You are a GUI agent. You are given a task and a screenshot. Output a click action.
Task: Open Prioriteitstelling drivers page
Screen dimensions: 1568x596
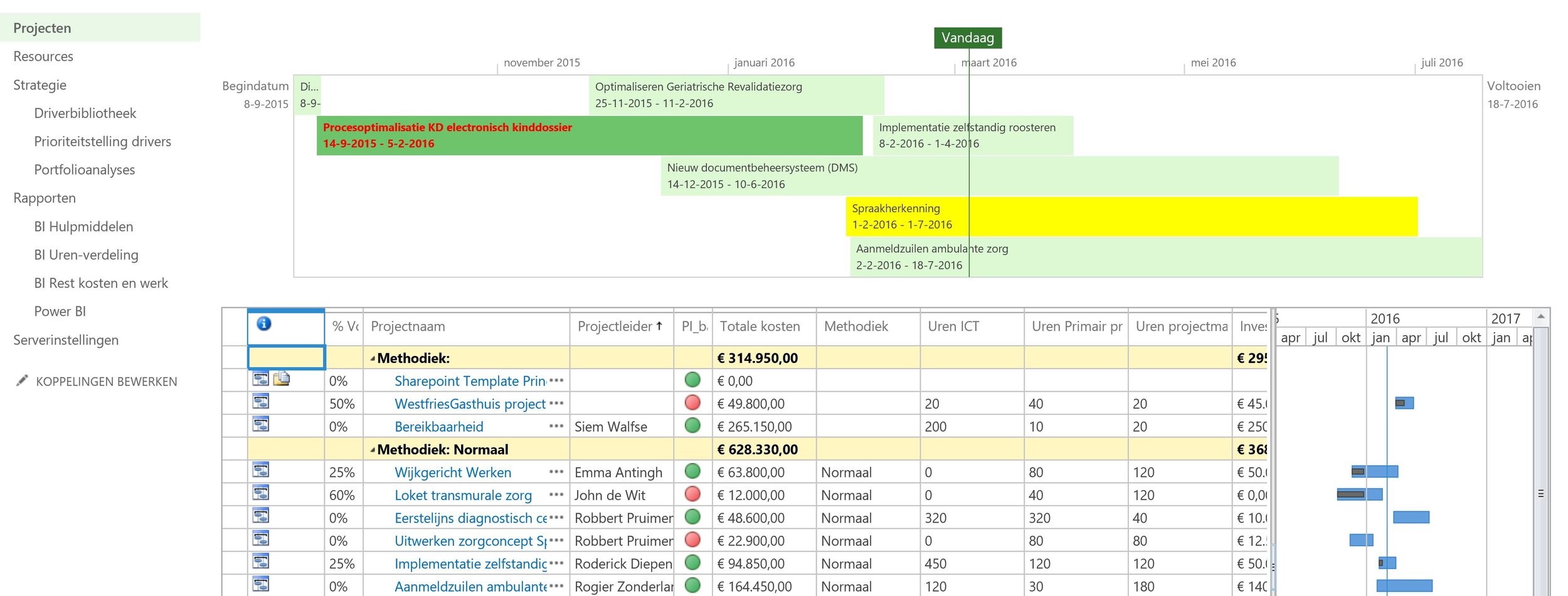click(102, 142)
